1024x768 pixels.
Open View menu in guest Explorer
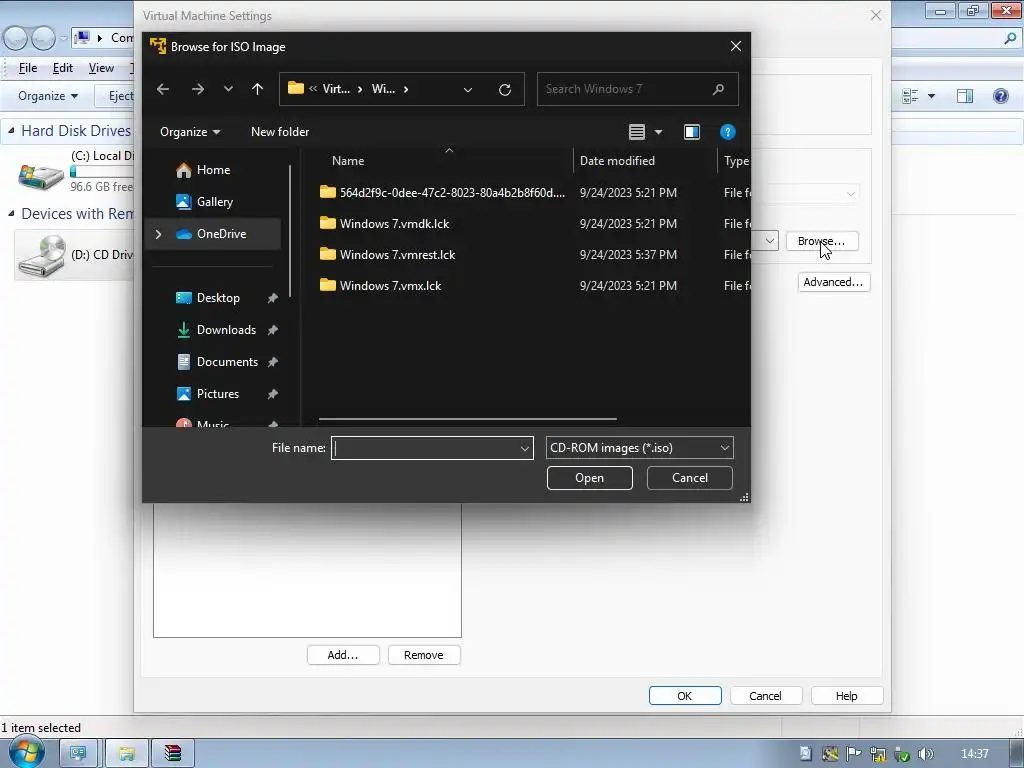coord(101,68)
